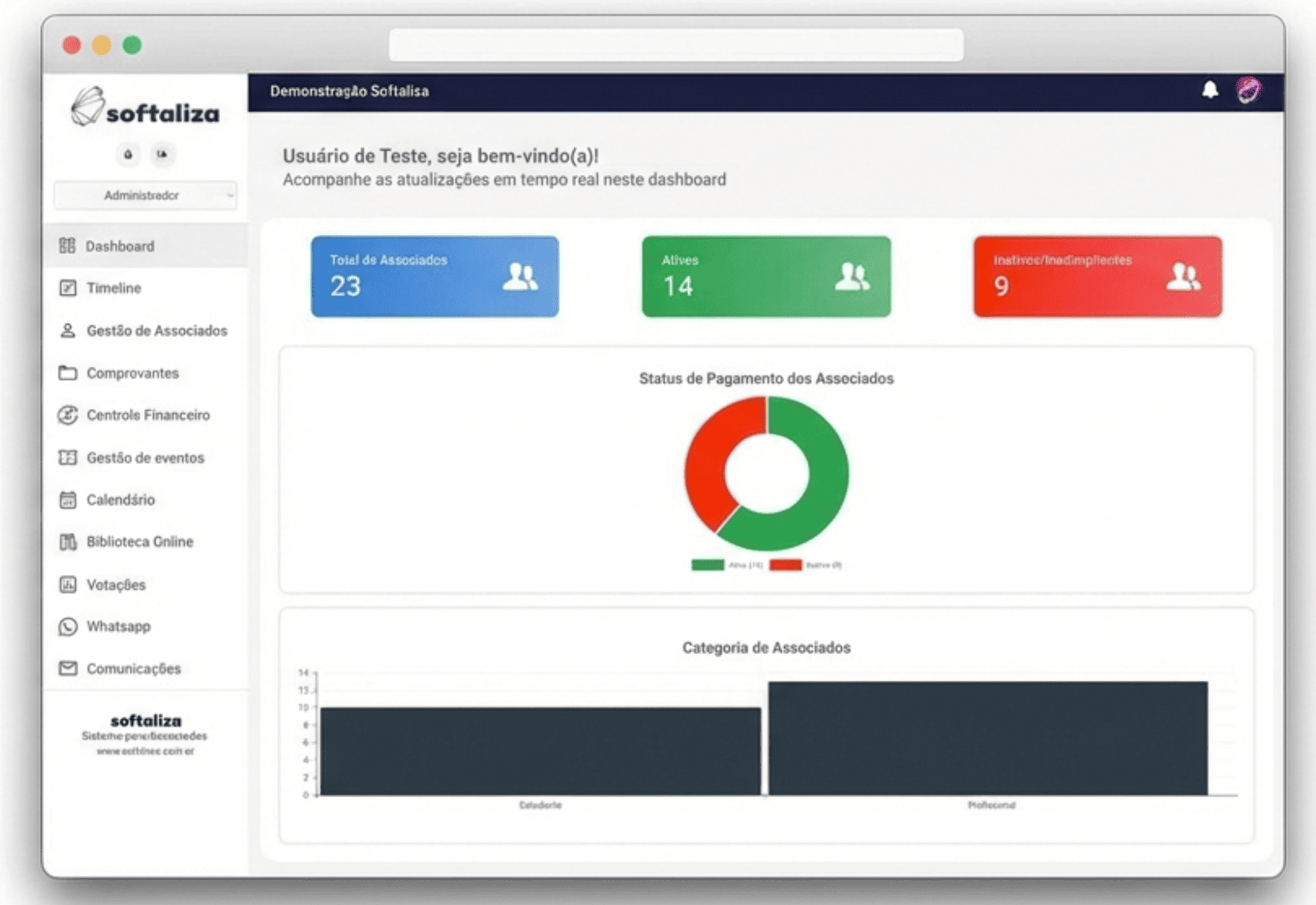Open Comprovantes section
The image size is (1316, 905).
[x=145, y=373]
